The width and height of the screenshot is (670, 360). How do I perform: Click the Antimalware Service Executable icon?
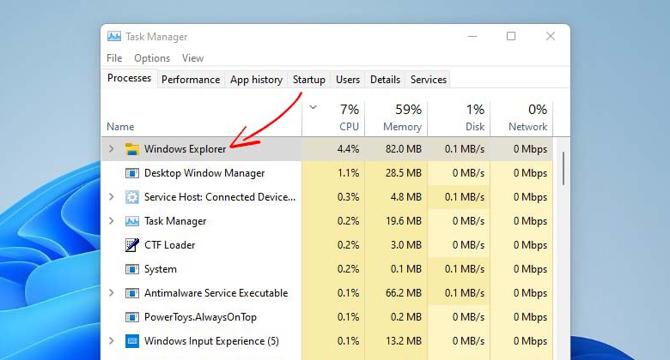(132, 293)
